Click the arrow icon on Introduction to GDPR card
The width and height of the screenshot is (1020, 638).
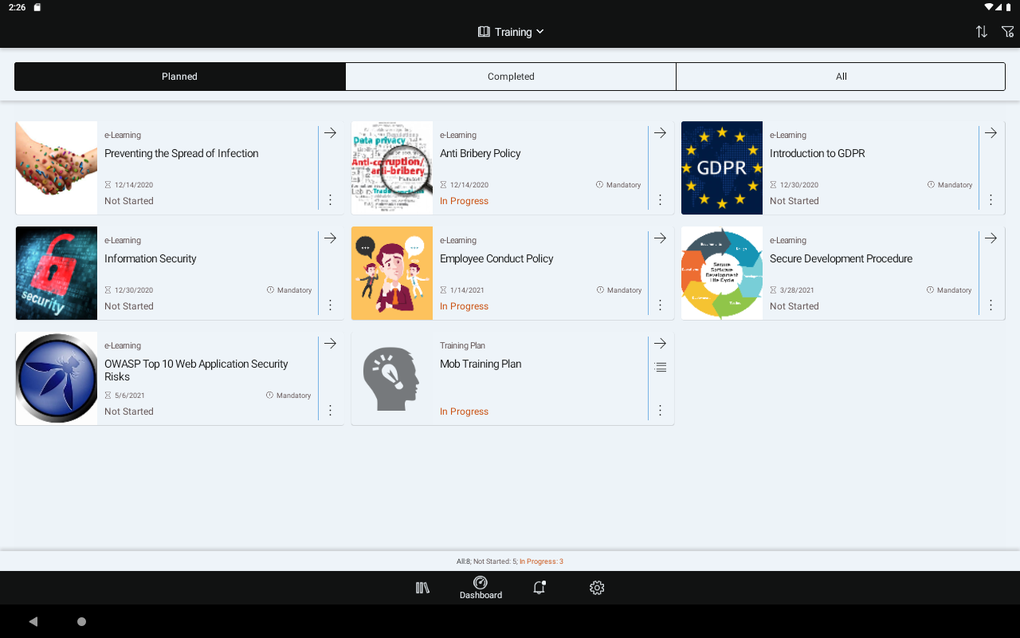tap(990, 132)
